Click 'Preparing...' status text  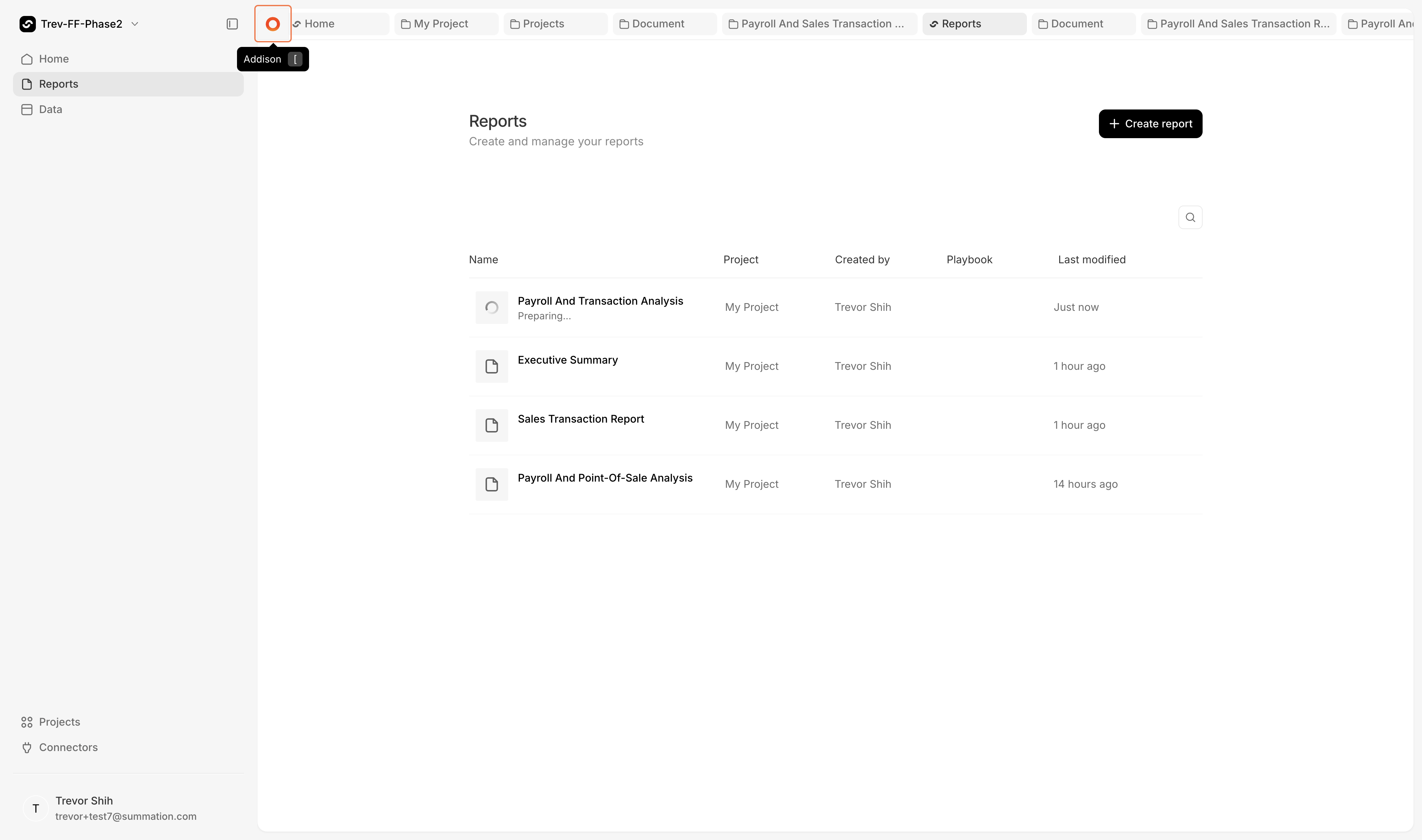(x=544, y=316)
